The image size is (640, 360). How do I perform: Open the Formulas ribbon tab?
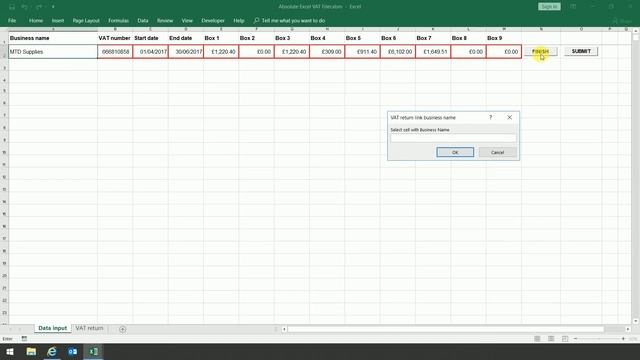tap(118, 20)
